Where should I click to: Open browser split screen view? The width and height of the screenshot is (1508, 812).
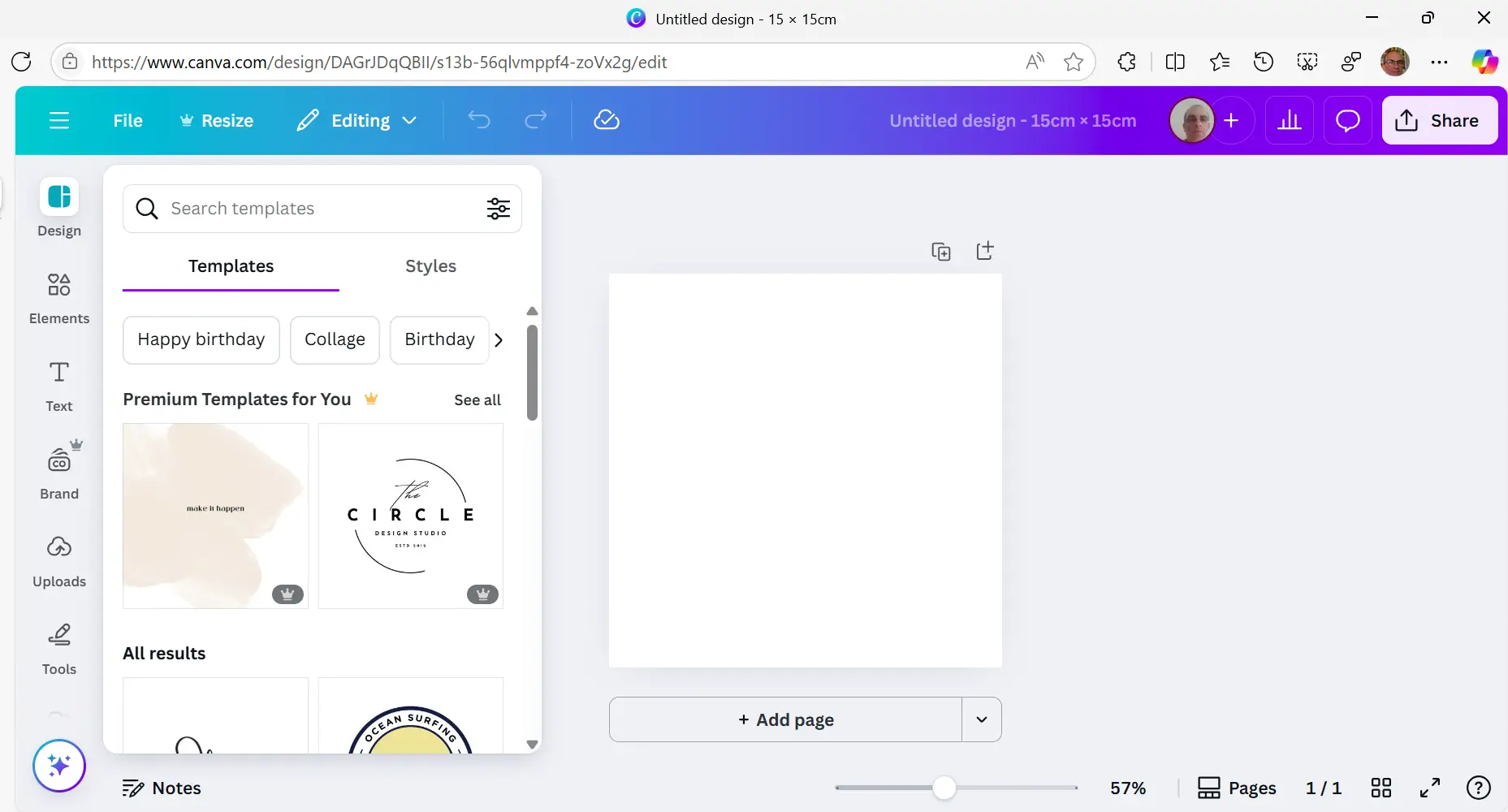(1175, 62)
